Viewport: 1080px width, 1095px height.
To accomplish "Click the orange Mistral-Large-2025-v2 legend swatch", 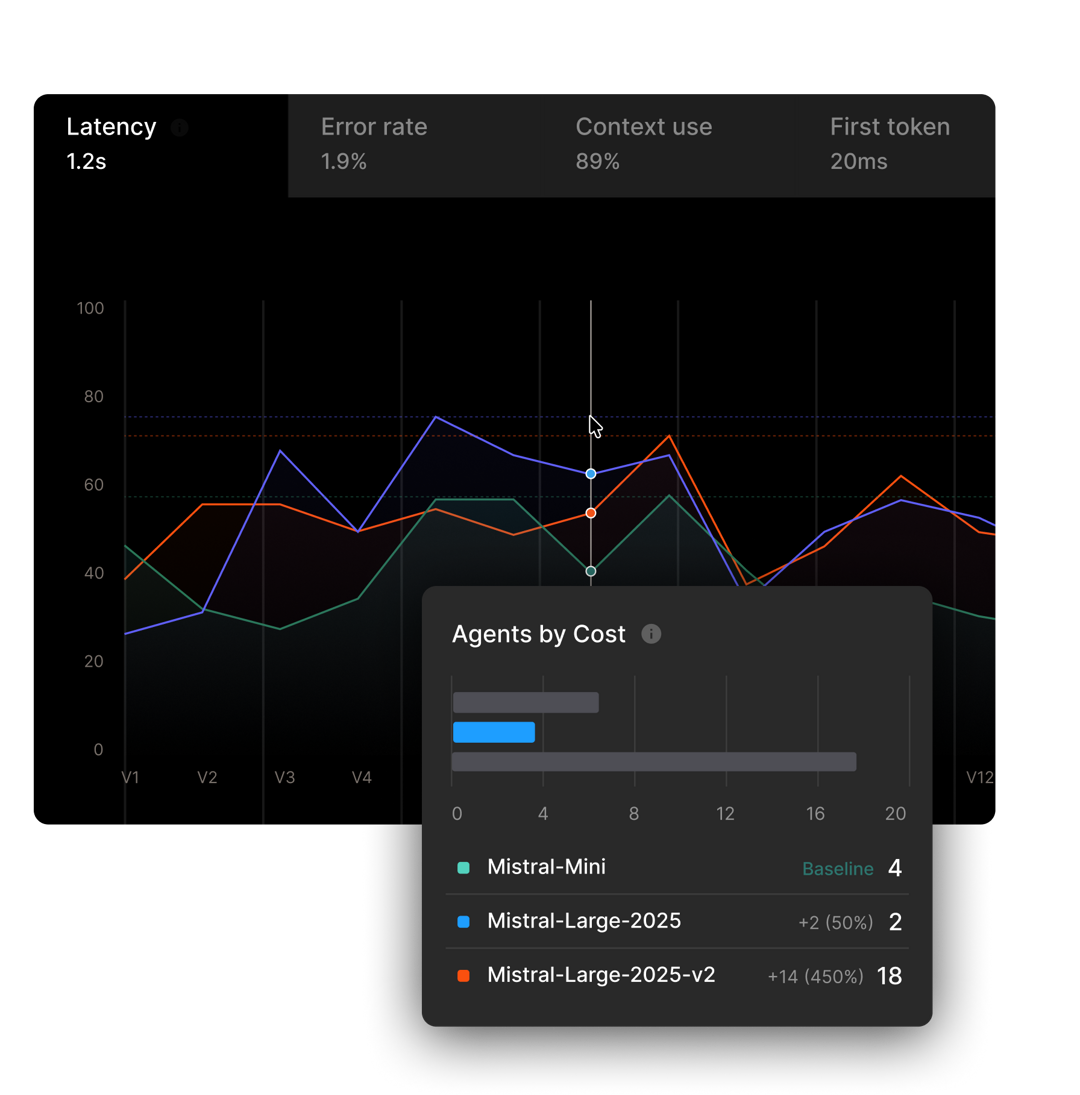I will click(463, 975).
